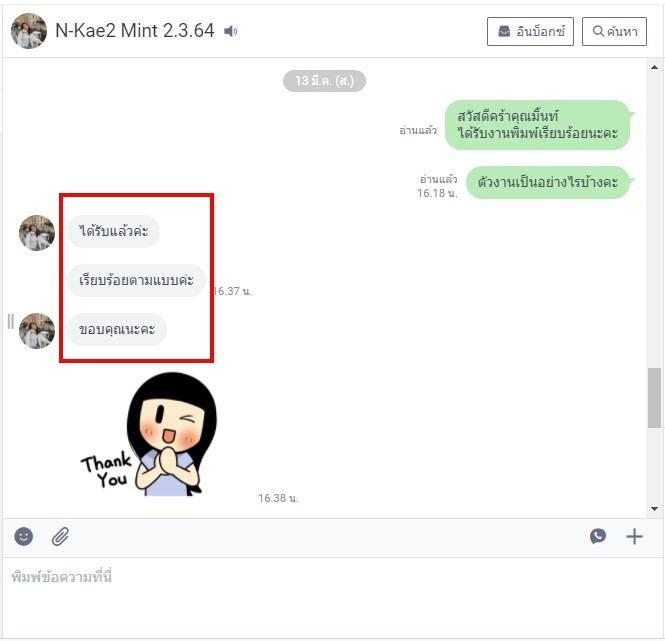Viewport: 665px width, 641px height.
Task: Click the scrollbar down arrow
Action: [654, 508]
